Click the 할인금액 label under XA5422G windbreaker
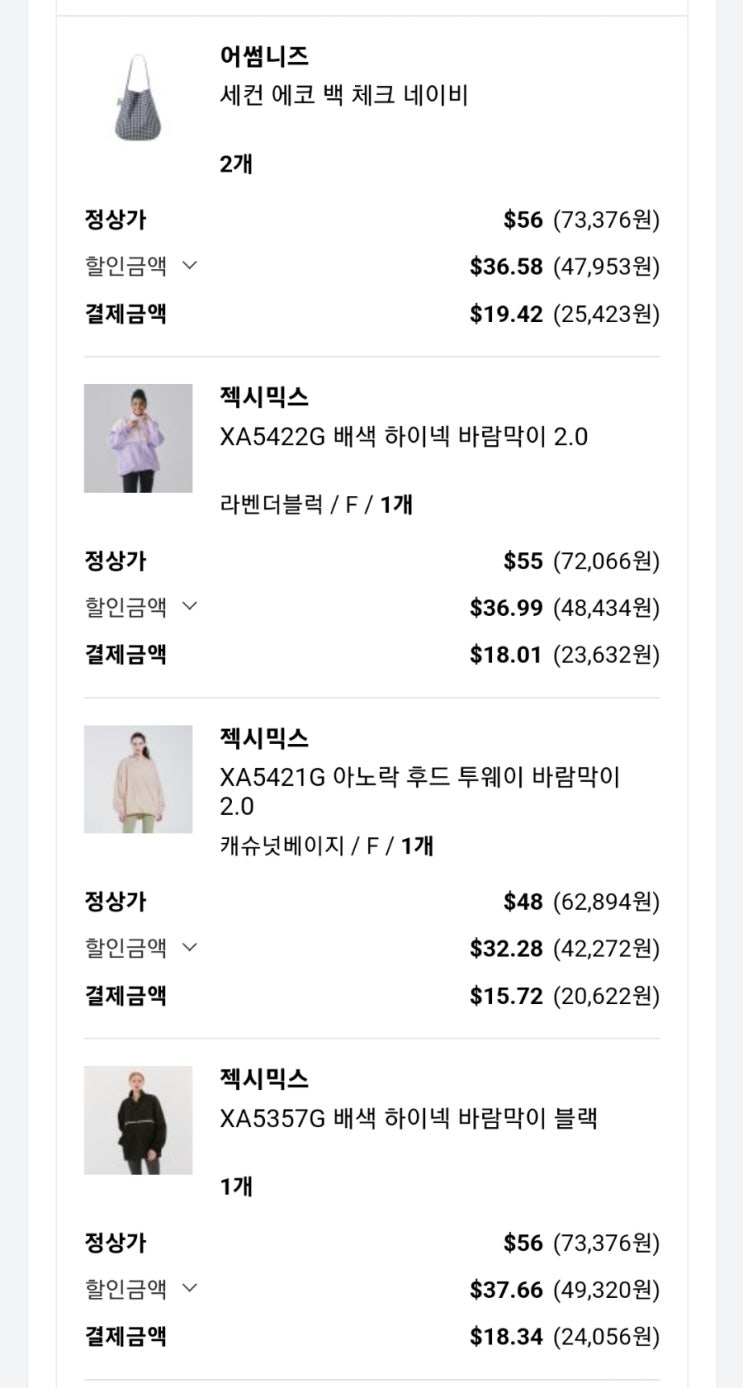 (126, 607)
